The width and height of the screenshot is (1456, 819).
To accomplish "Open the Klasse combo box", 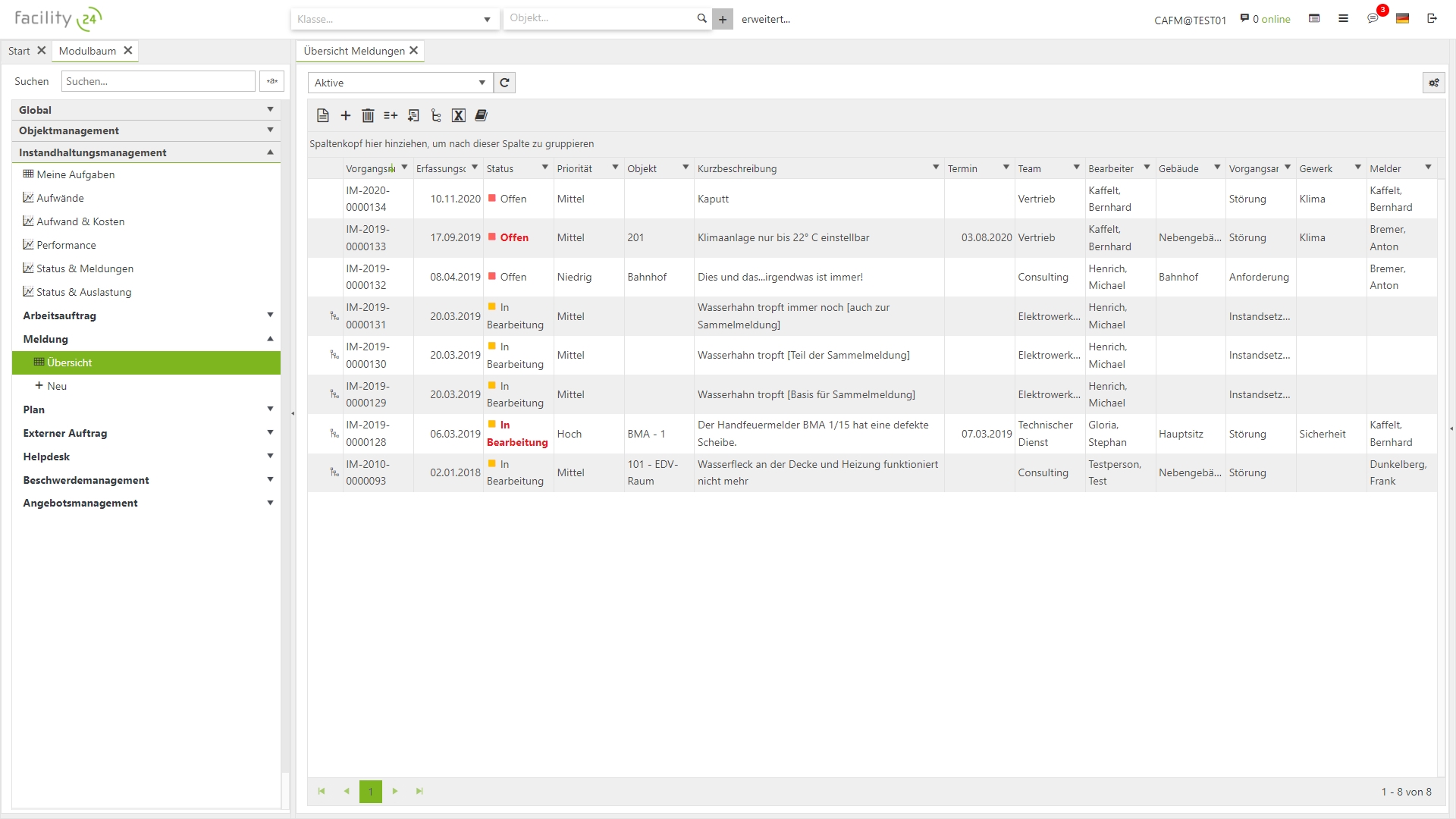I will pos(487,20).
